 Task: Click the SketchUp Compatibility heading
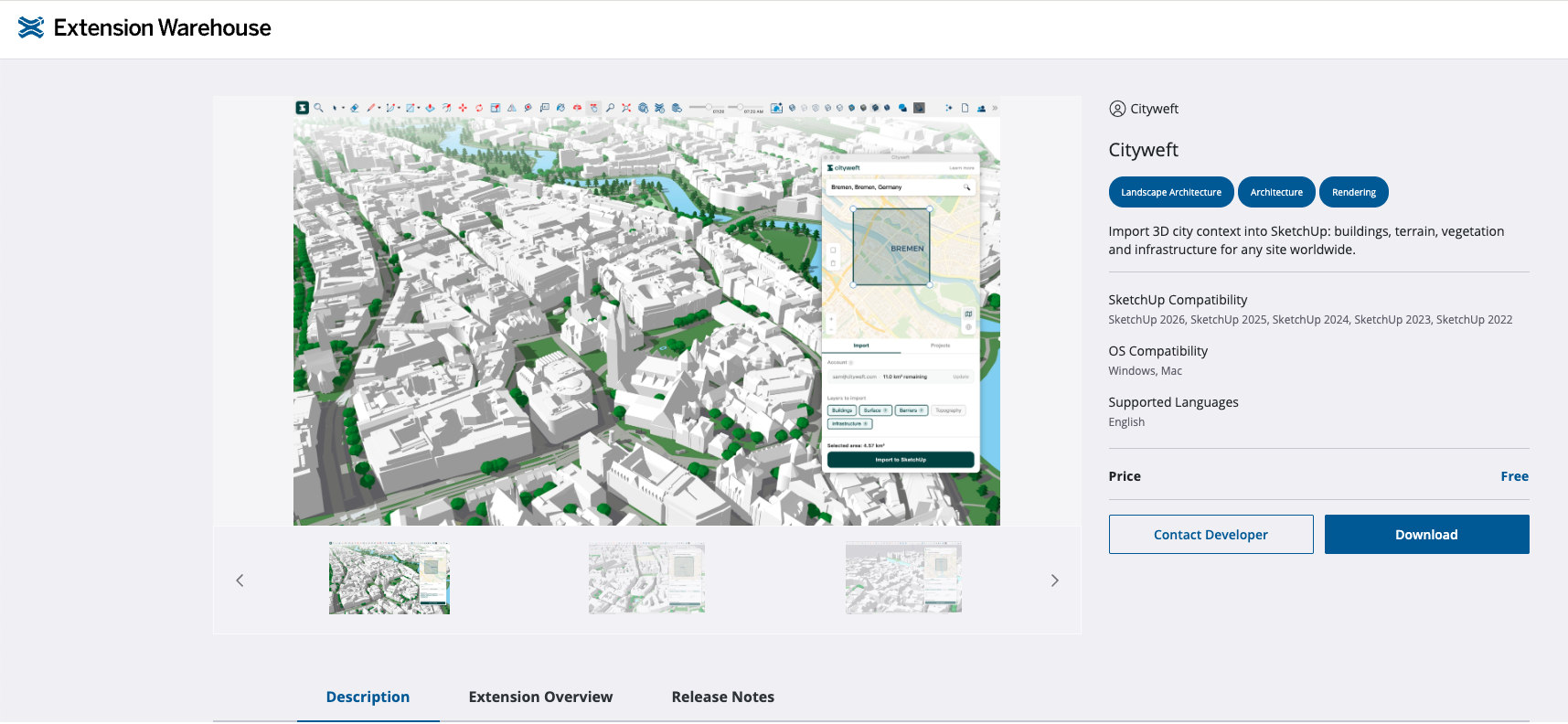1178,300
